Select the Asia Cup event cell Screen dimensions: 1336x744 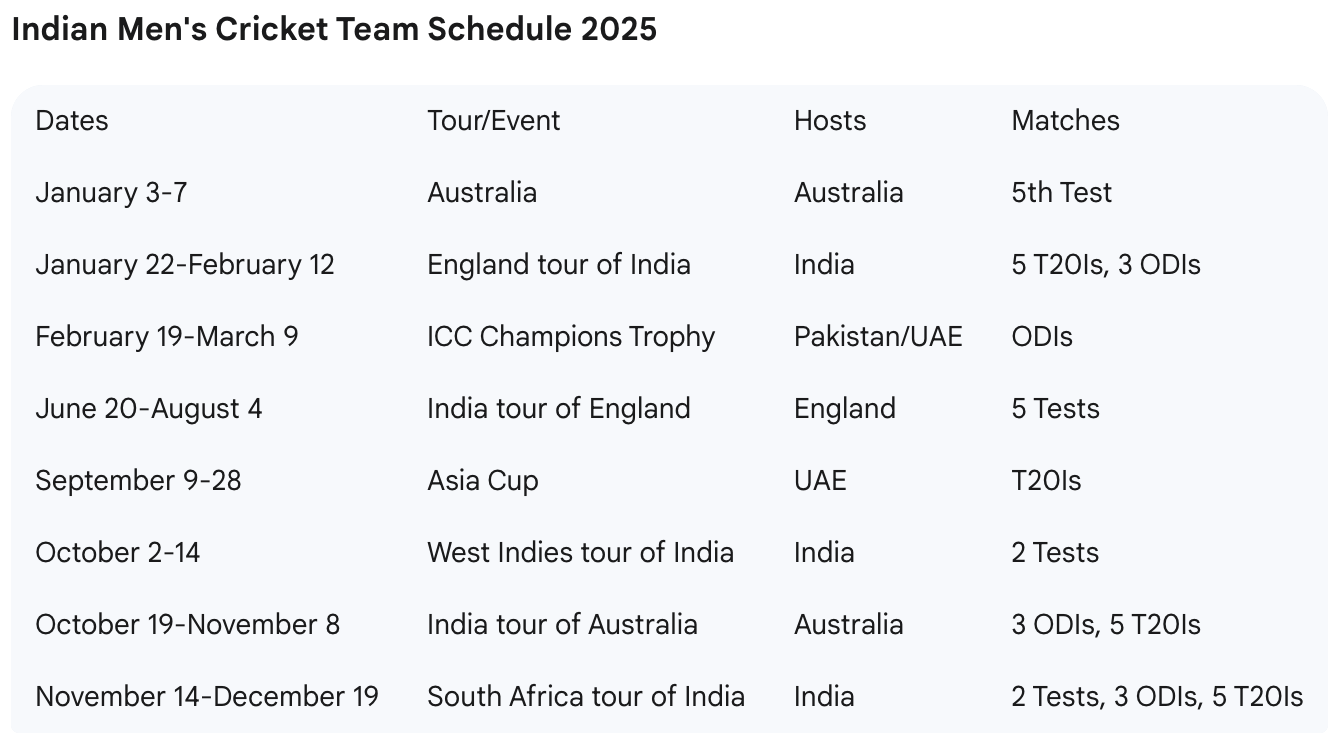(x=483, y=481)
